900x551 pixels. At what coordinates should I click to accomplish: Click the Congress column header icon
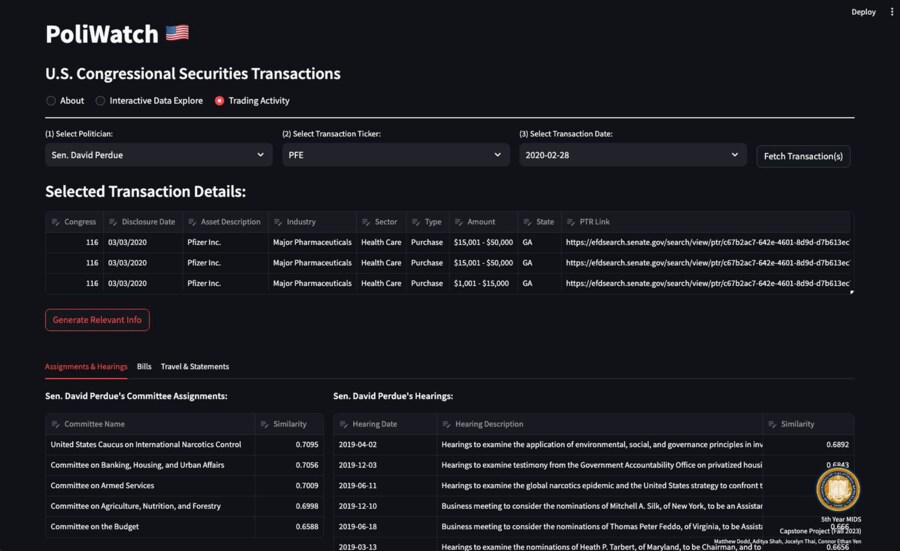pyautogui.click(x=56, y=222)
